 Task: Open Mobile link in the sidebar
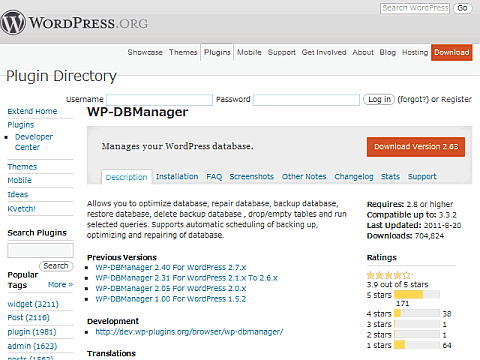[20, 180]
